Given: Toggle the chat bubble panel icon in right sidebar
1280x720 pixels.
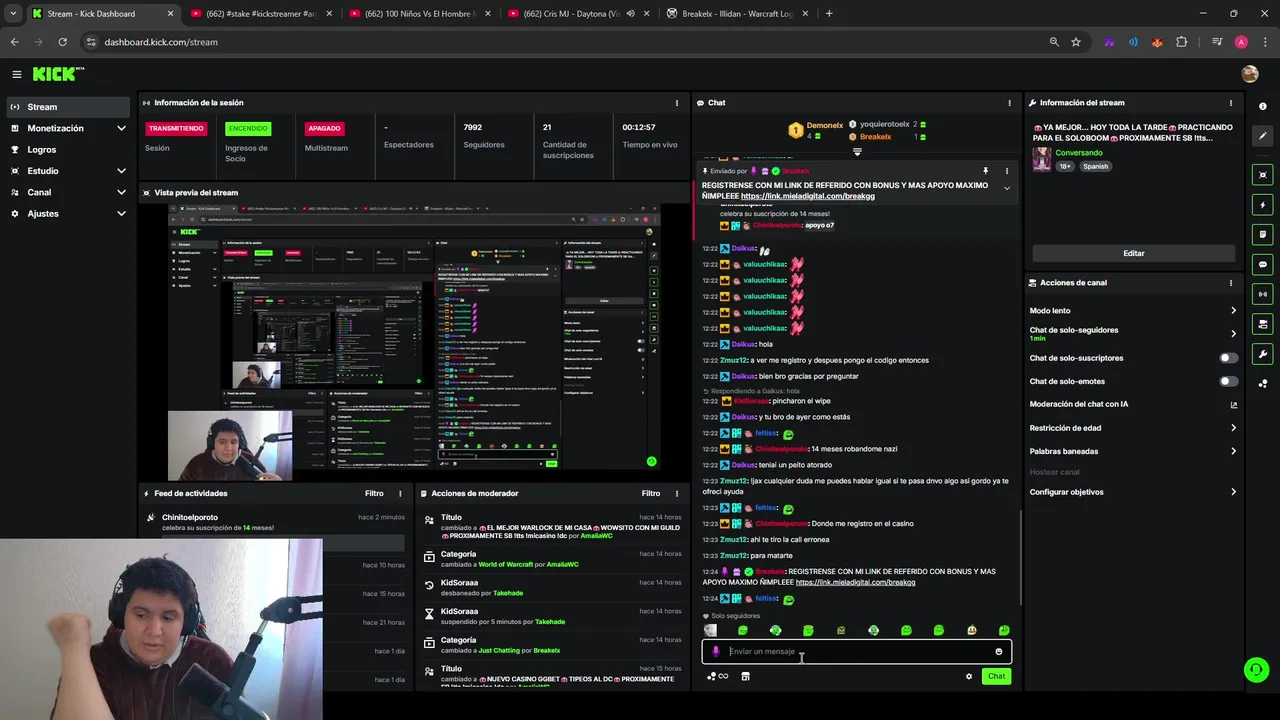Looking at the screenshot, I should tap(1263, 264).
